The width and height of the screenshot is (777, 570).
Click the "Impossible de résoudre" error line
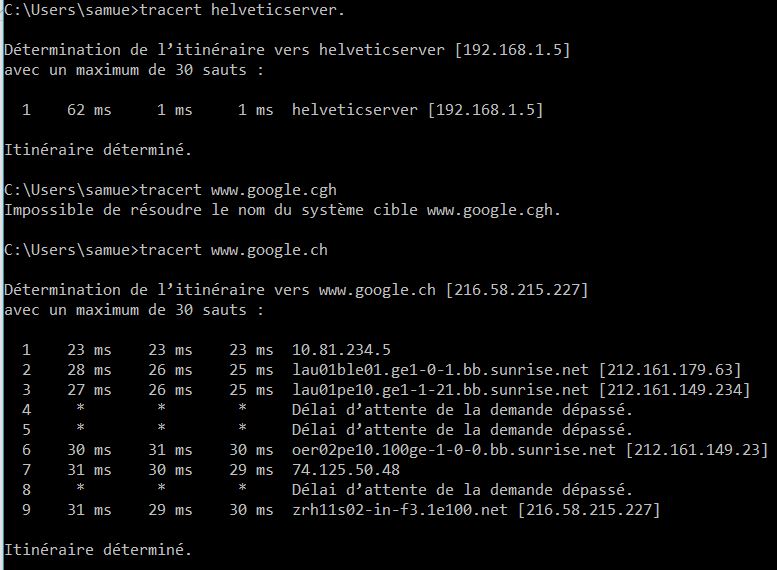[283, 210]
